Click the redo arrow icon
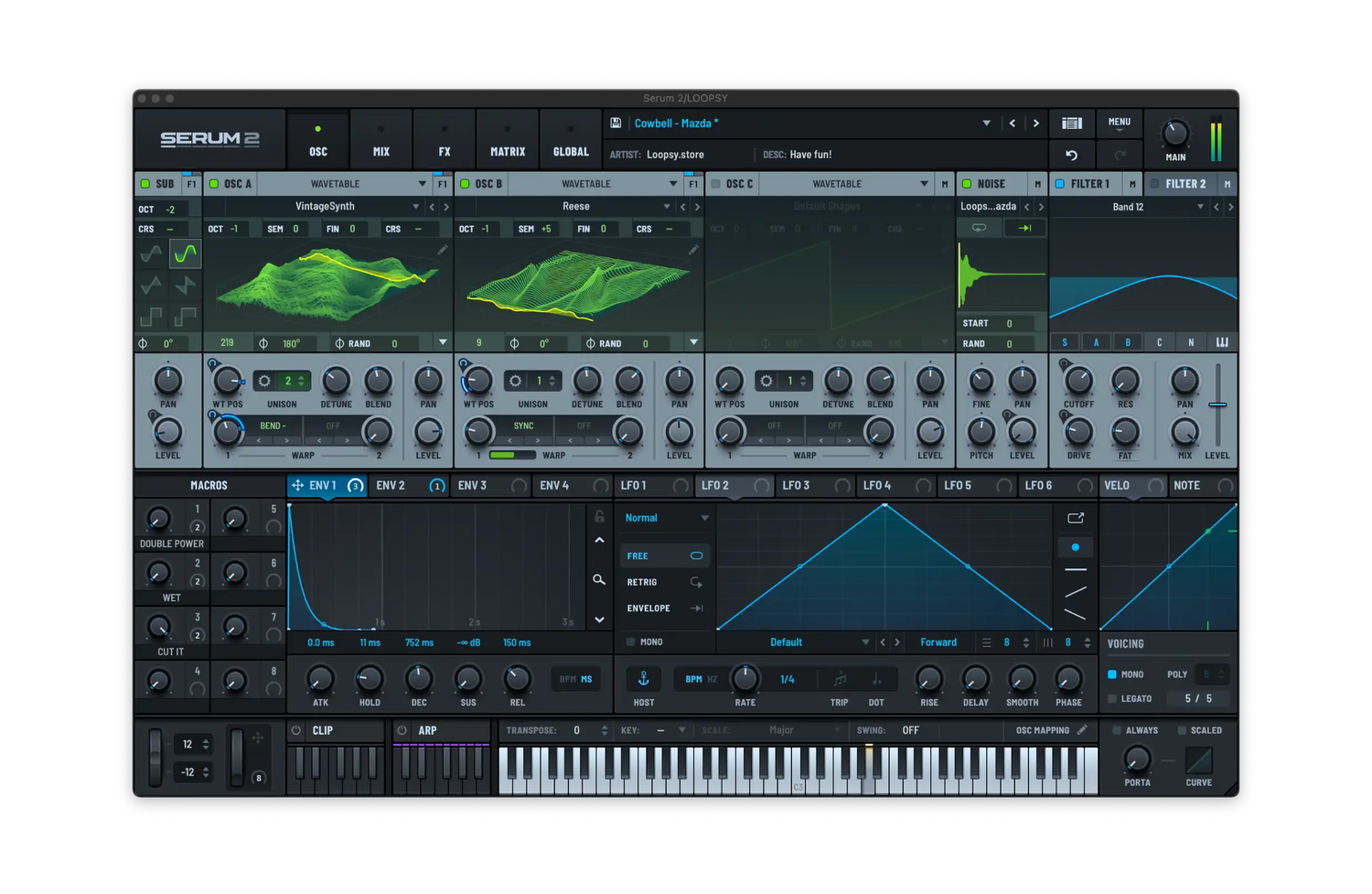This screenshot has width=1372, height=894. [x=1120, y=155]
